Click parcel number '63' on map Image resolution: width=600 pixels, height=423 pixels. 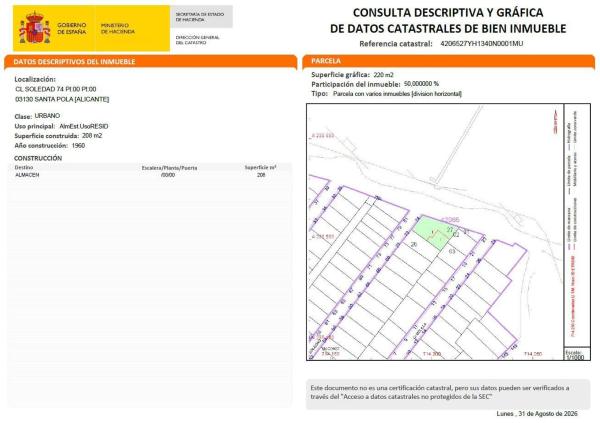452,252
